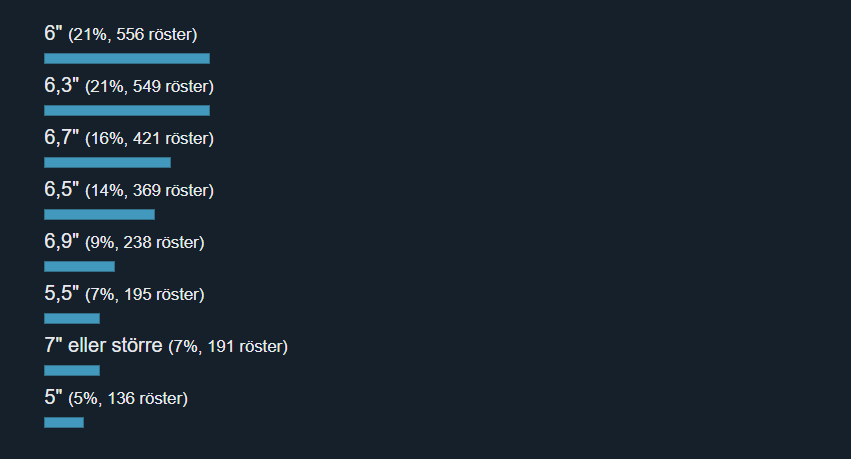
Task: Click the 6,9" poll option label
Action: pyautogui.click(x=61, y=241)
